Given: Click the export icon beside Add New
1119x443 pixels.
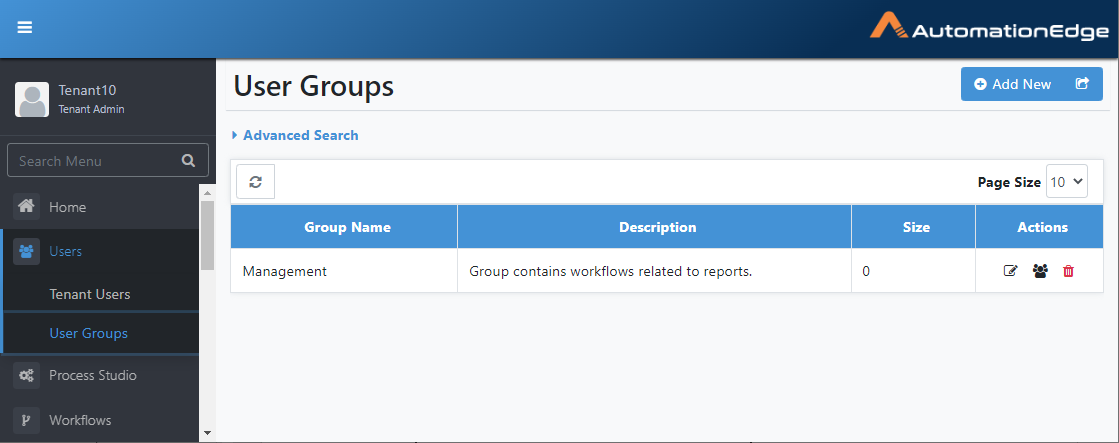Looking at the screenshot, I should coord(1082,83).
